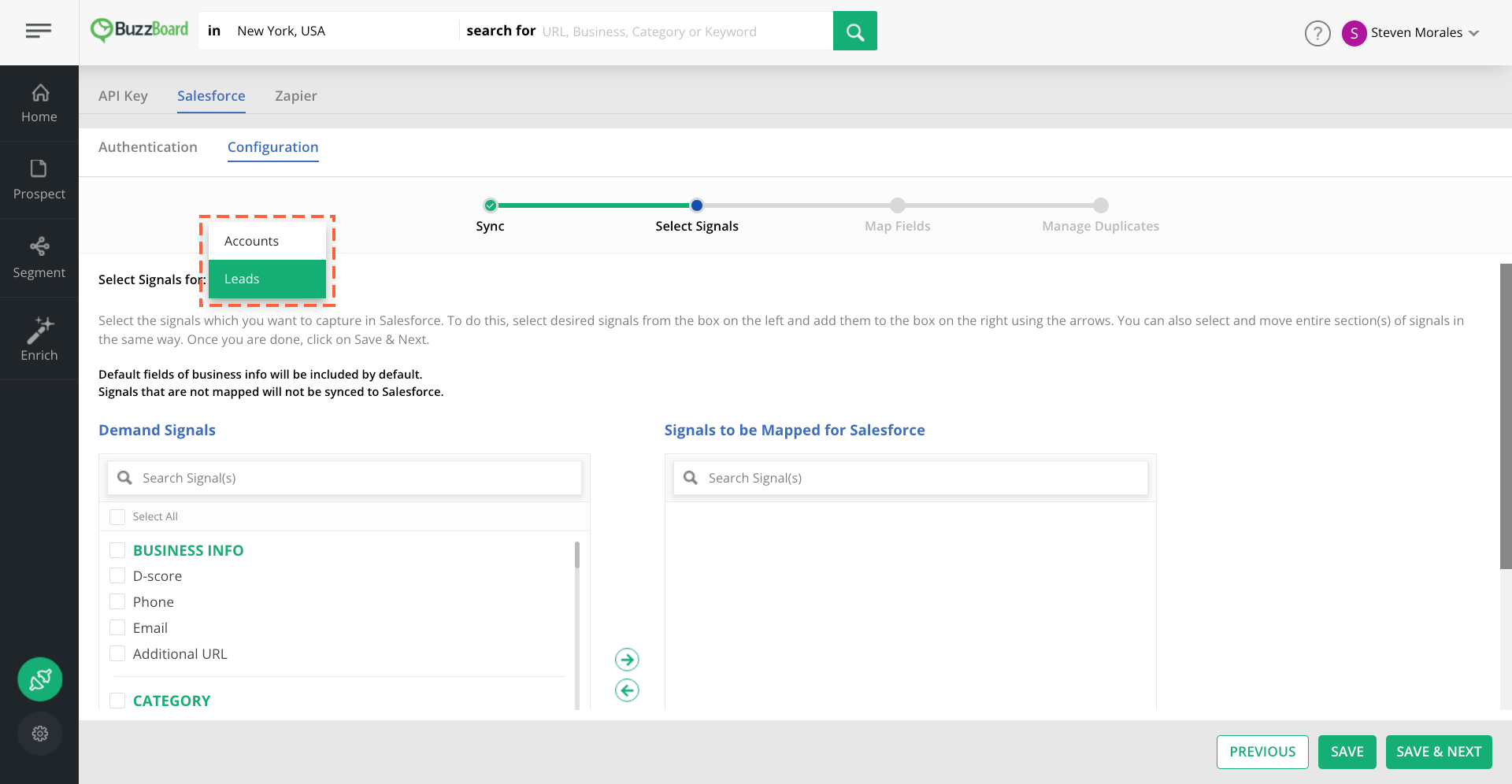
Task: Open the Configuration sub-tab
Action: (x=273, y=147)
